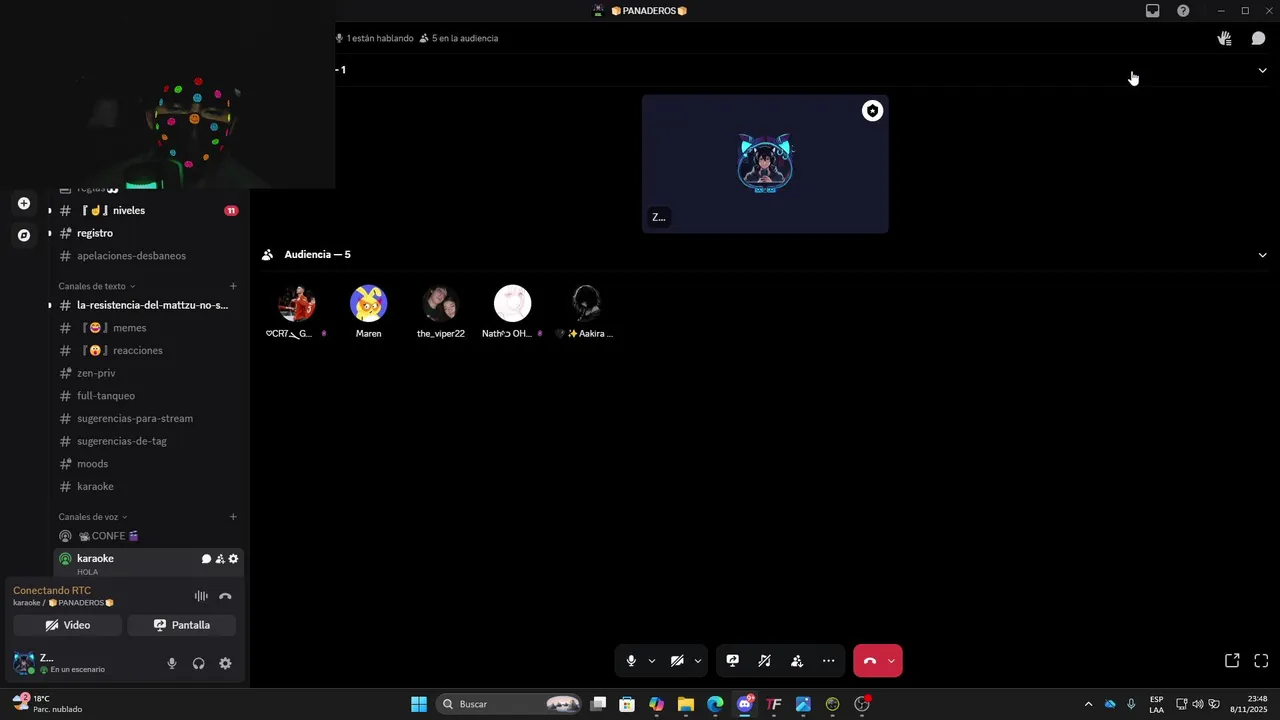Turn on camera with Video button
1280x720 pixels.
click(x=68, y=625)
